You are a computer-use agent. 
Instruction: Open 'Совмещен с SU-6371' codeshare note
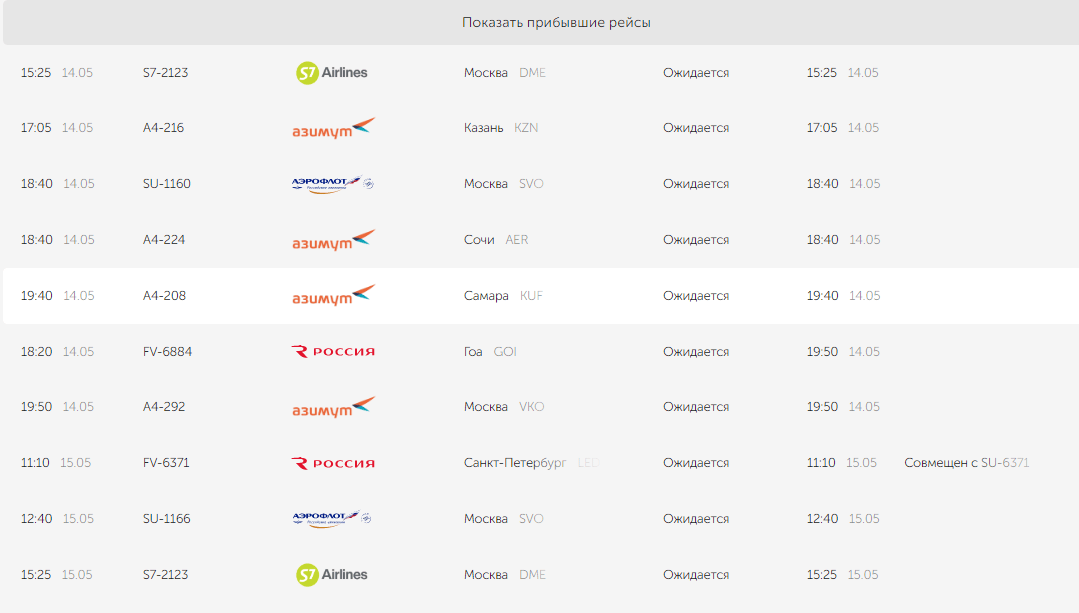(967, 463)
